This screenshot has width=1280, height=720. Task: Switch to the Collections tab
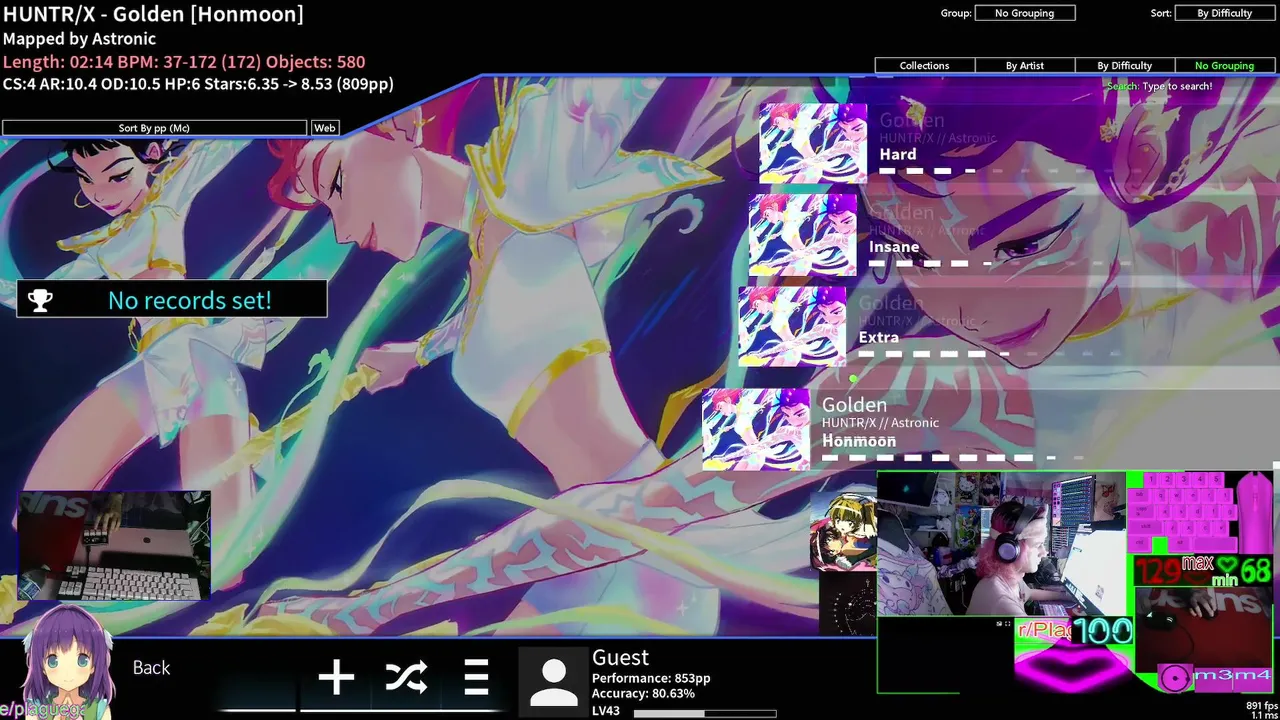click(x=924, y=65)
